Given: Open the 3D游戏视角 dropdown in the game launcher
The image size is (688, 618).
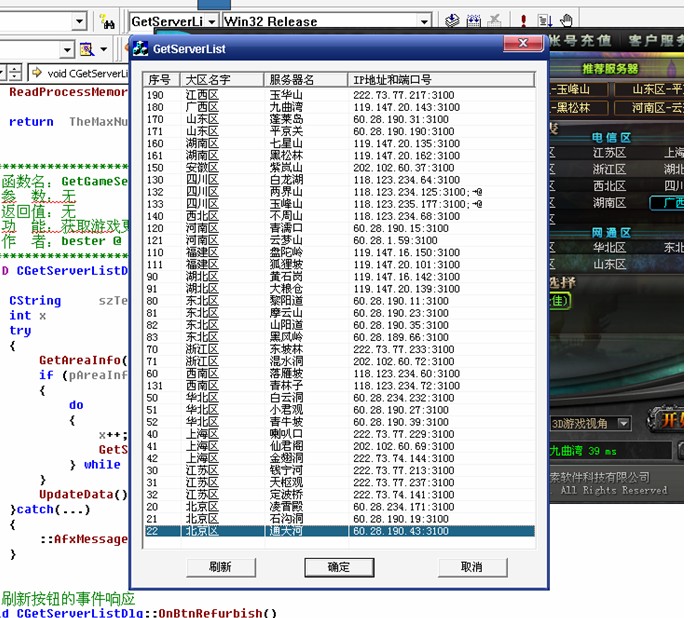Looking at the screenshot, I should pyautogui.click(x=624, y=424).
